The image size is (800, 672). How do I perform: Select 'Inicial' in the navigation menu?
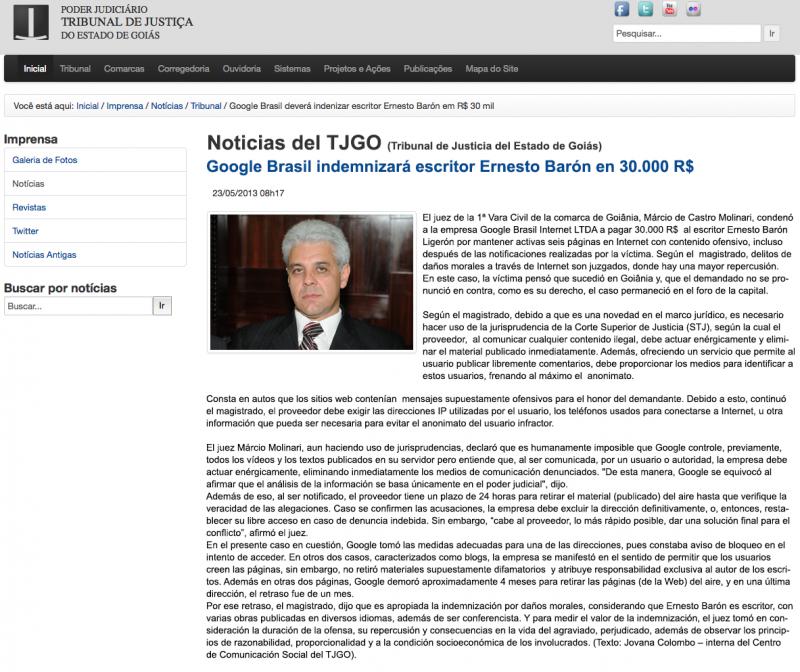(x=33, y=68)
